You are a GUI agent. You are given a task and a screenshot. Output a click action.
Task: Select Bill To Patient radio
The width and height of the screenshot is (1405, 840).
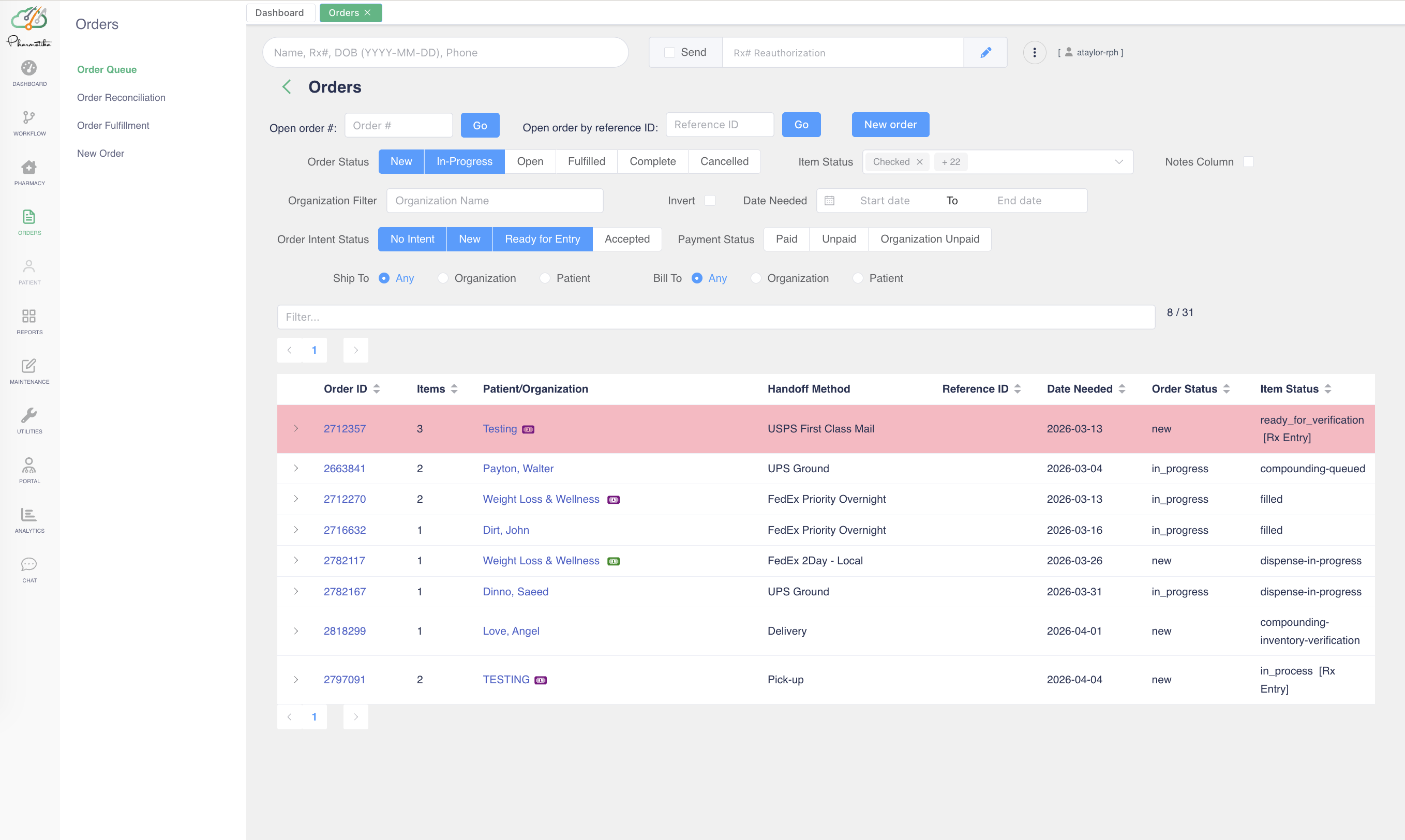pyautogui.click(x=858, y=278)
